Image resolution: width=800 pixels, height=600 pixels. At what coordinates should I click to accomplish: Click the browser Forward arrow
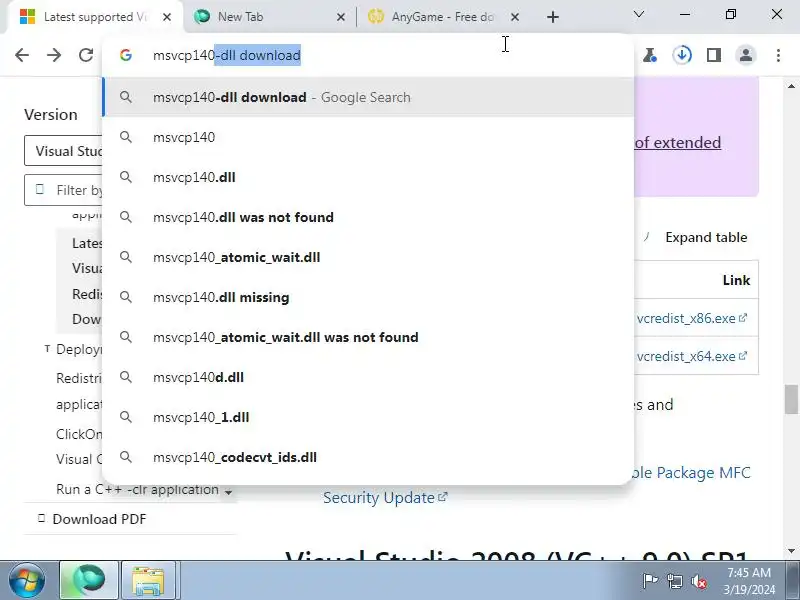point(54,55)
